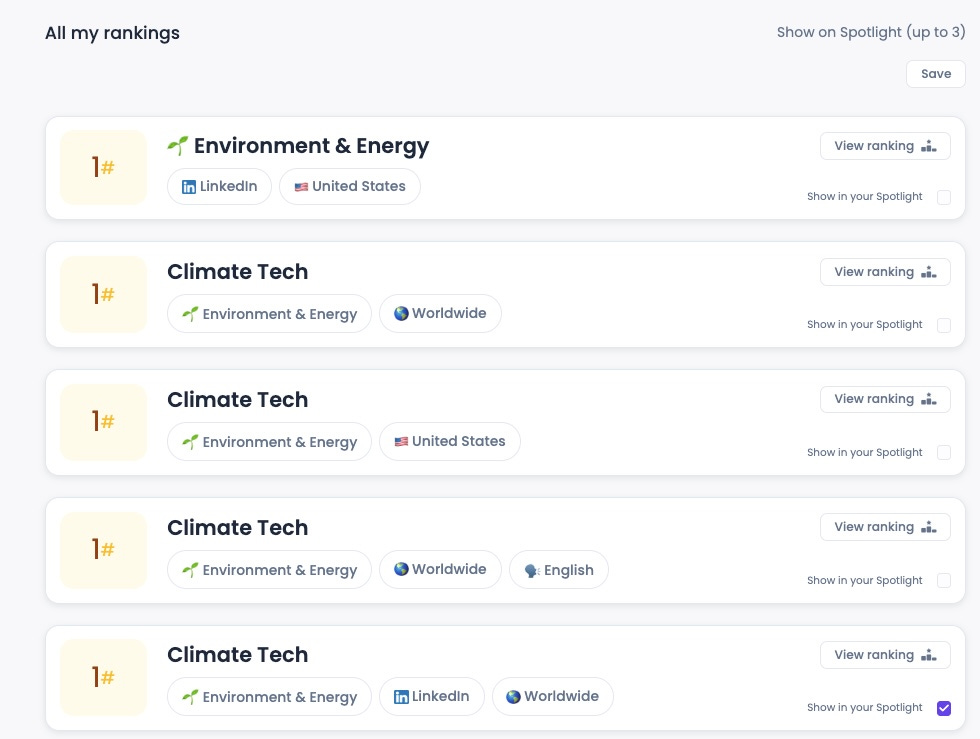Image resolution: width=980 pixels, height=739 pixels.
Task: Click 'Show in your Spotlight' label in last card
Action: tap(864, 707)
